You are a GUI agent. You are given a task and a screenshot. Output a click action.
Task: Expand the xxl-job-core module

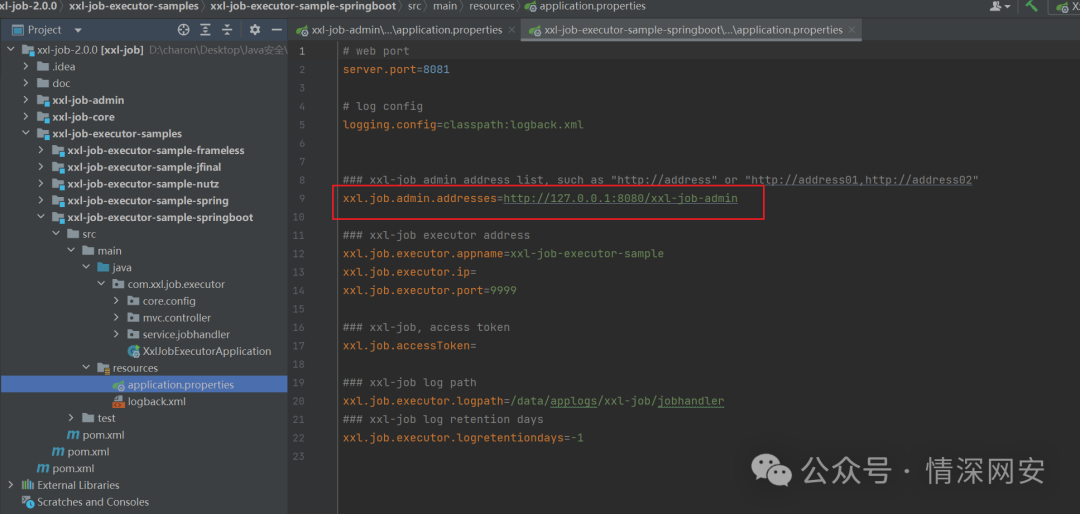tap(26, 116)
